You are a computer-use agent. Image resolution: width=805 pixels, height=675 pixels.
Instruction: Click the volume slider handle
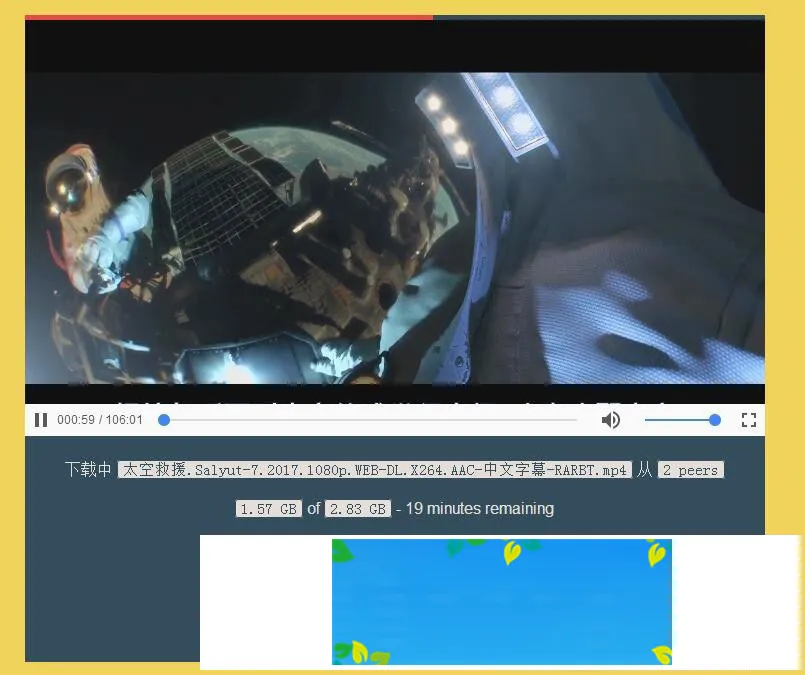[714, 420]
